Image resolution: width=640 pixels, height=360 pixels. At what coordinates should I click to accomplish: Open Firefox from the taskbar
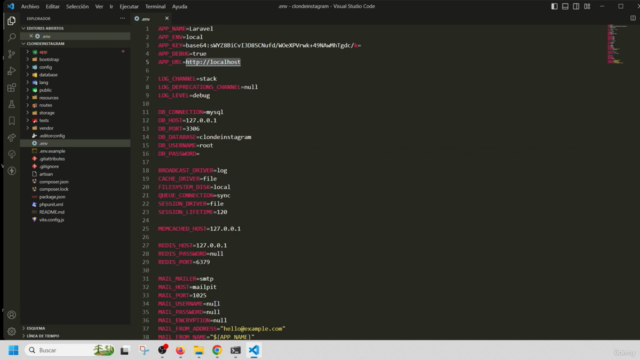click(x=180, y=350)
